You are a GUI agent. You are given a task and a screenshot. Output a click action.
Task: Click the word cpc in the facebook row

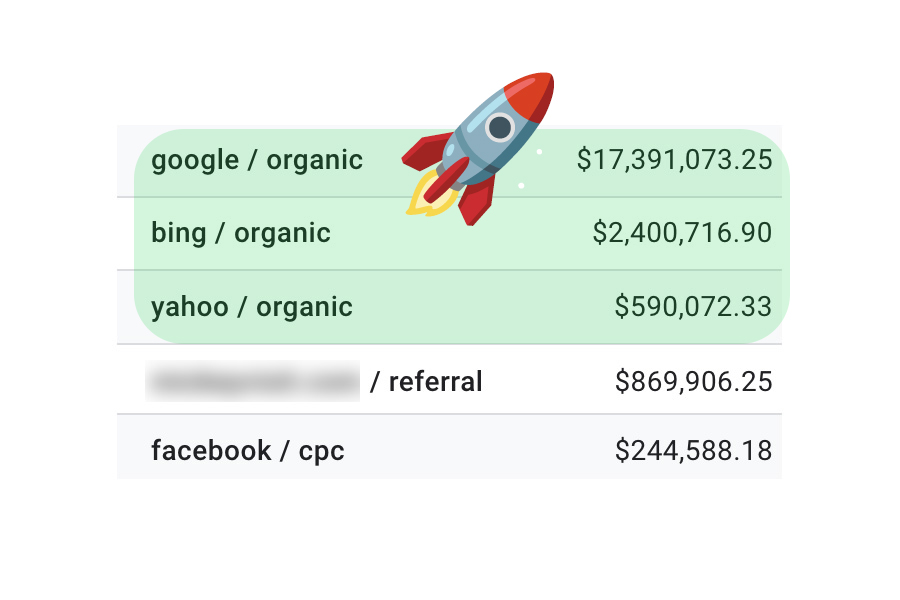[321, 452]
